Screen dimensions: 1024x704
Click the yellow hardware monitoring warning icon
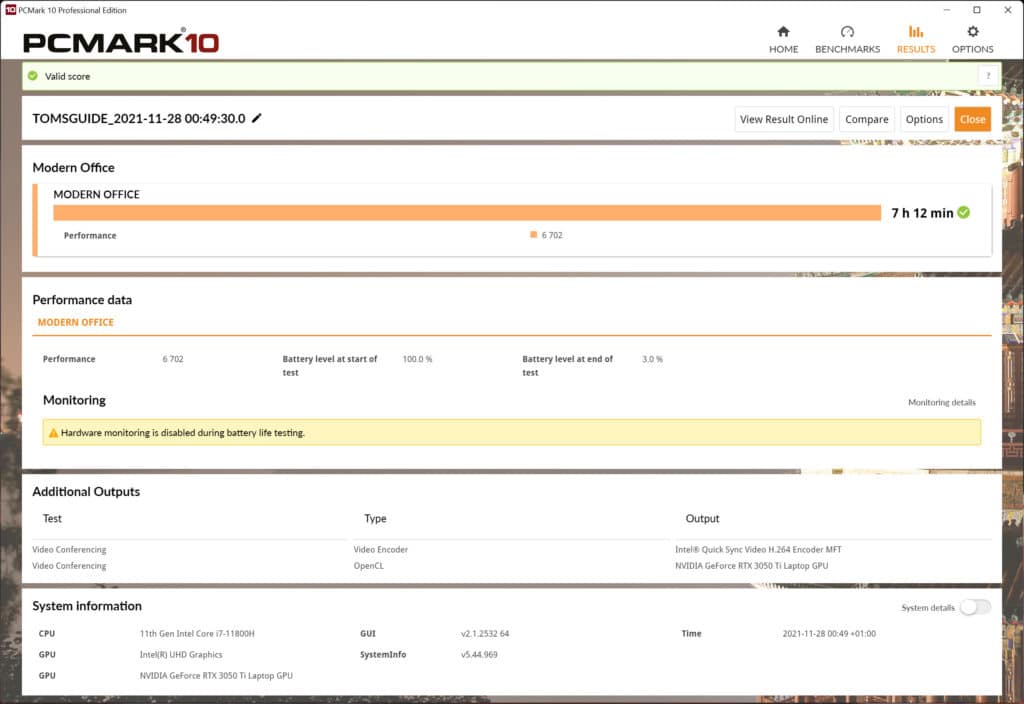(x=52, y=433)
